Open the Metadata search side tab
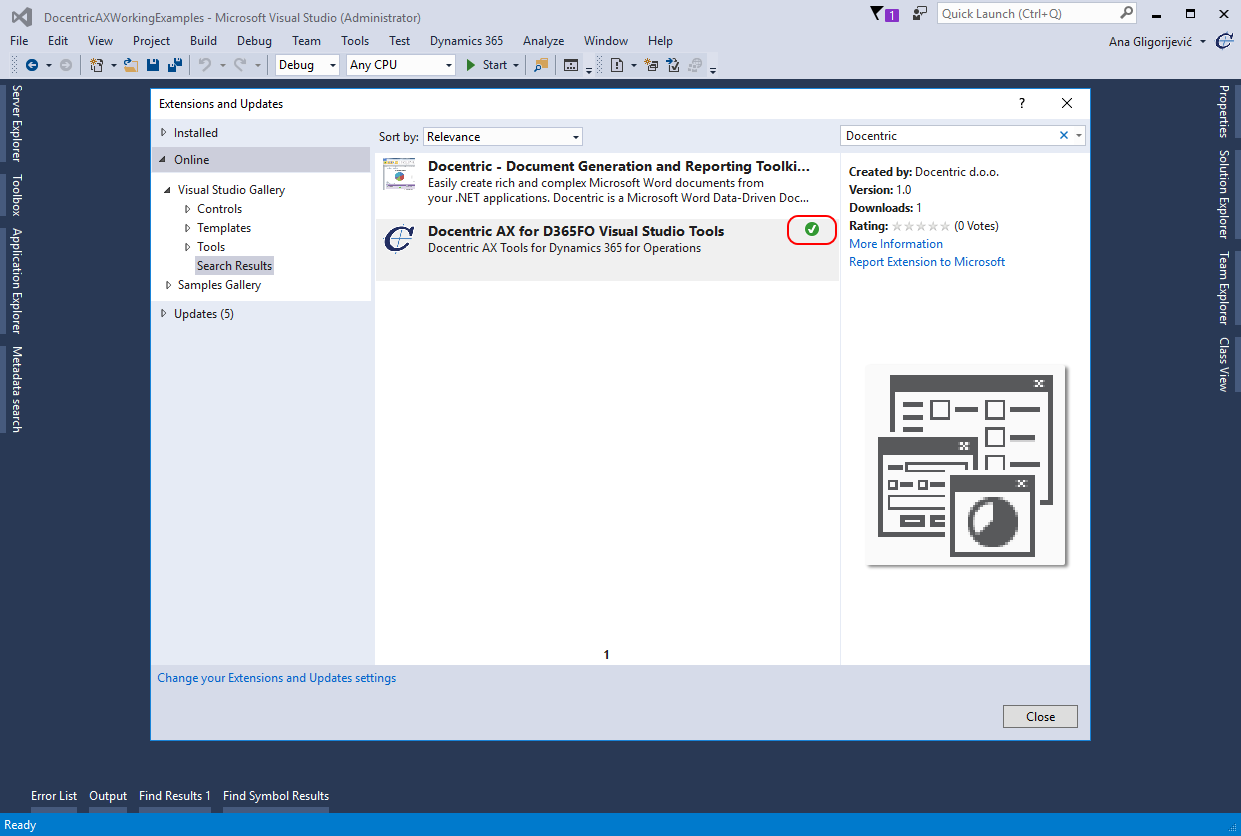 pos(16,389)
